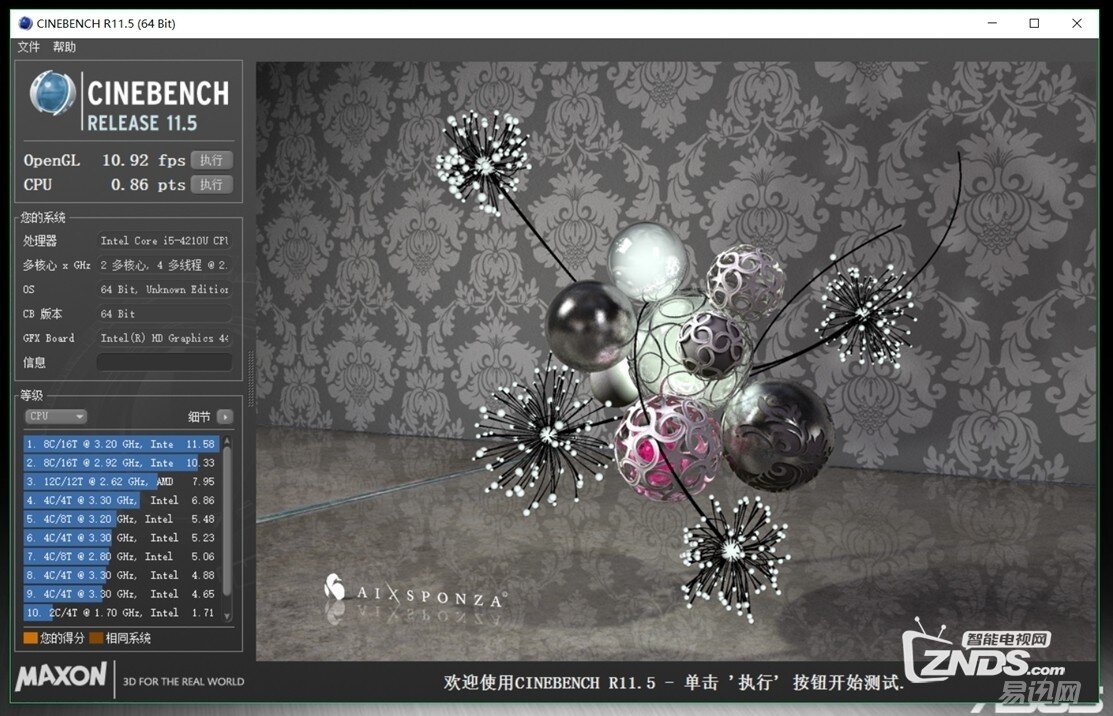The height and width of the screenshot is (716, 1113).
Task: Select ranking row 4 scoring 6.86
Action: [121, 500]
